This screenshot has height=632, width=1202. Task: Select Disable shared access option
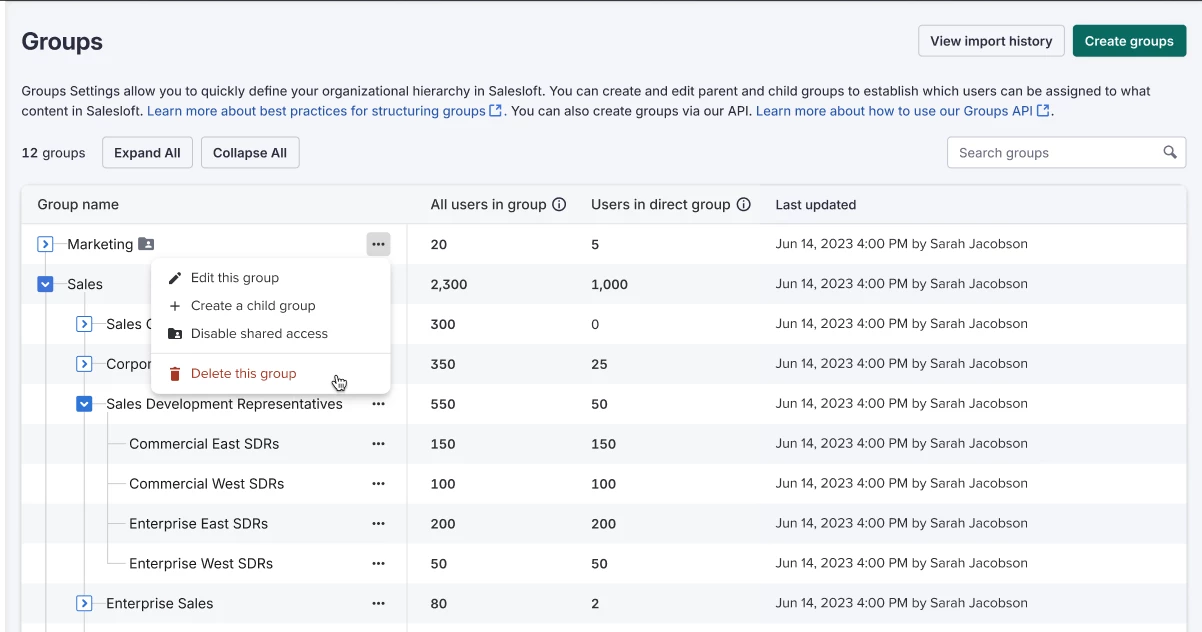pyautogui.click(x=259, y=334)
